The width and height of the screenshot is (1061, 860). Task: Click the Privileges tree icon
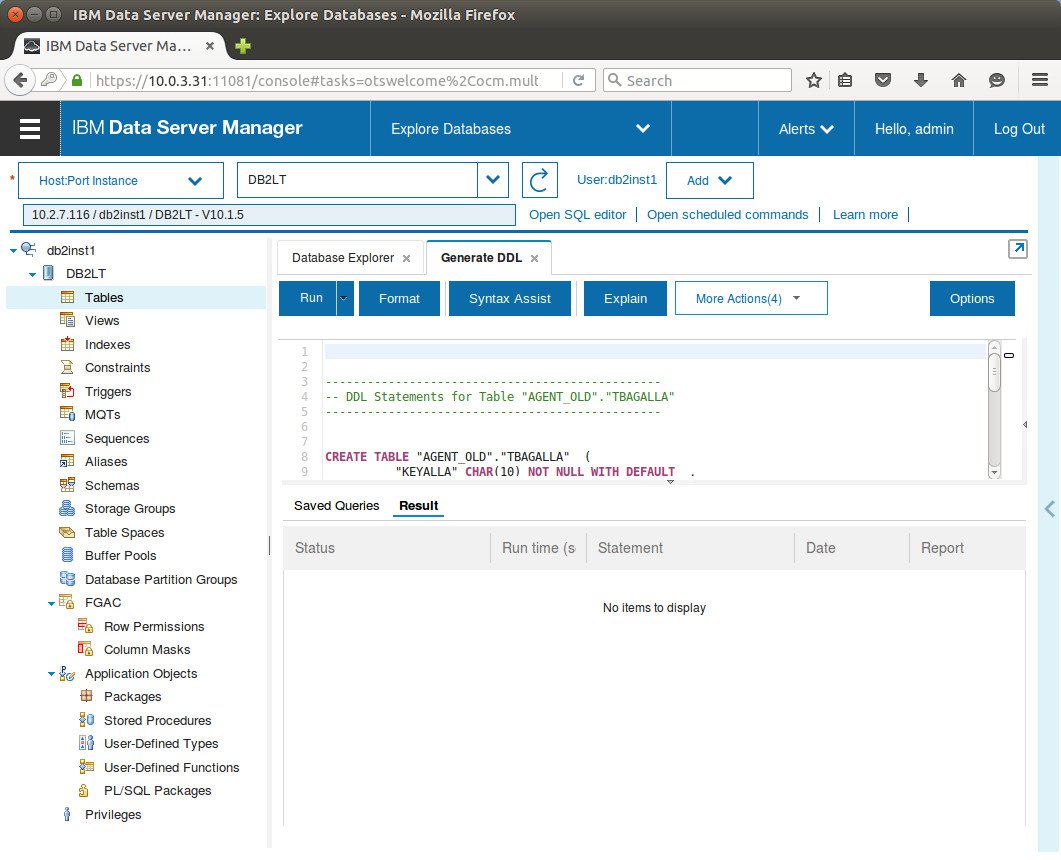(67, 814)
